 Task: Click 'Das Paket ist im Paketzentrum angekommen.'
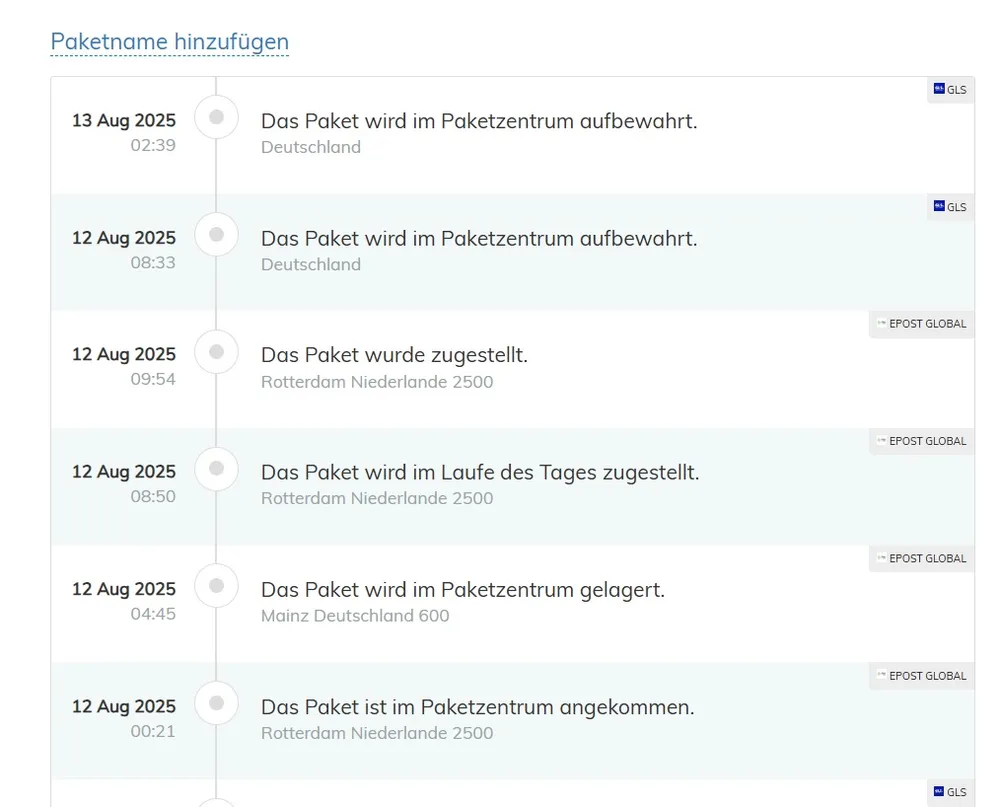[478, 707]
